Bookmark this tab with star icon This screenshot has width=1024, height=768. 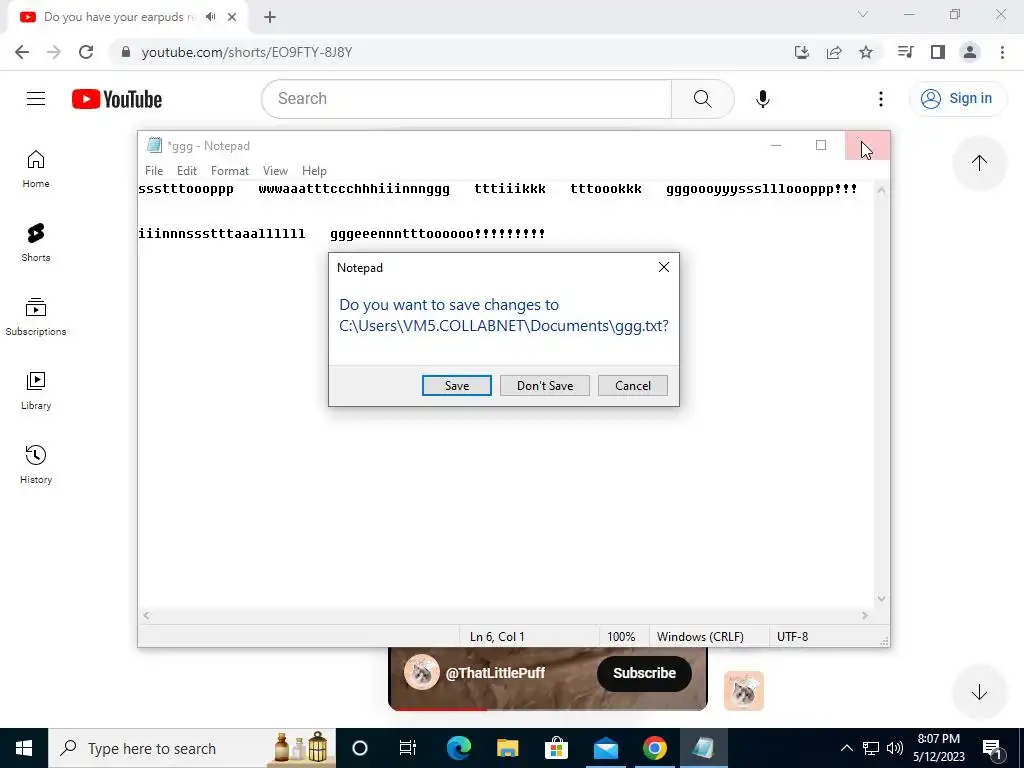tap(866, 52)
